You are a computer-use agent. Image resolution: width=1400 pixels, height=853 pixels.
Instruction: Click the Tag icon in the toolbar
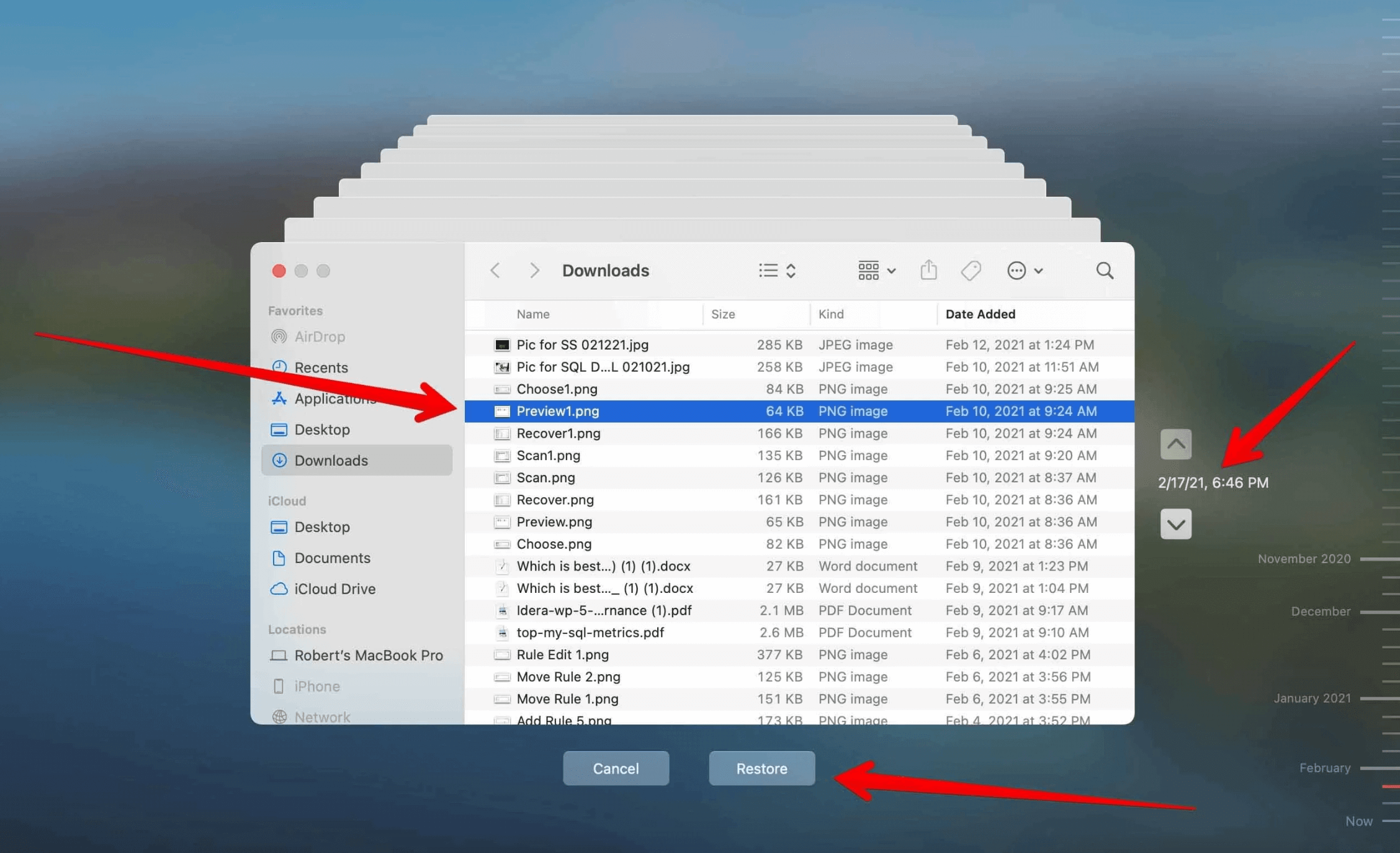[x=971, y=270]
